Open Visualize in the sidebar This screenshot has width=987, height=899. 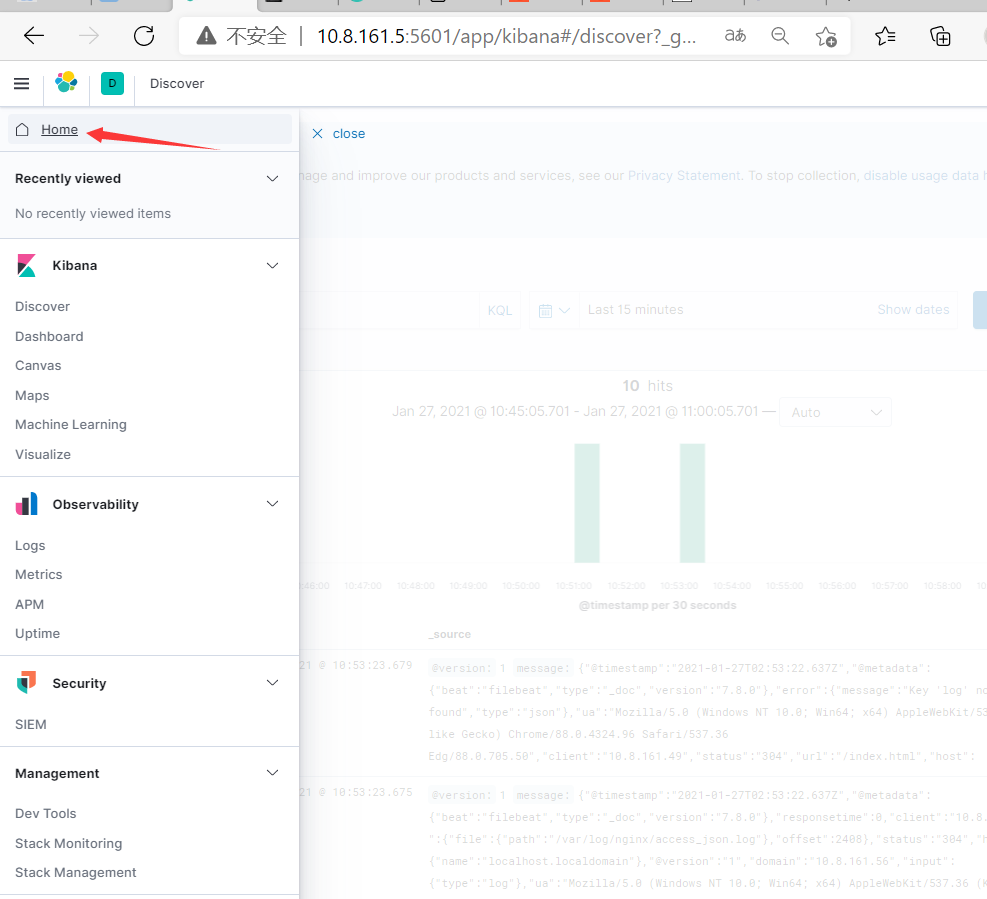click(43, 455)
